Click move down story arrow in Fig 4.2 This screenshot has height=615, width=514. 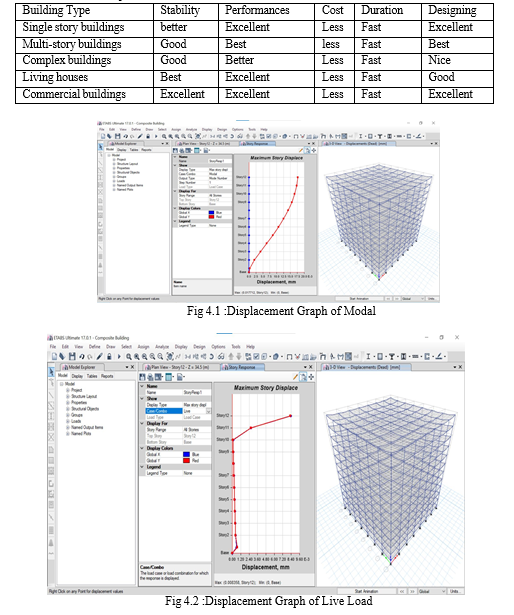point(239,357)
